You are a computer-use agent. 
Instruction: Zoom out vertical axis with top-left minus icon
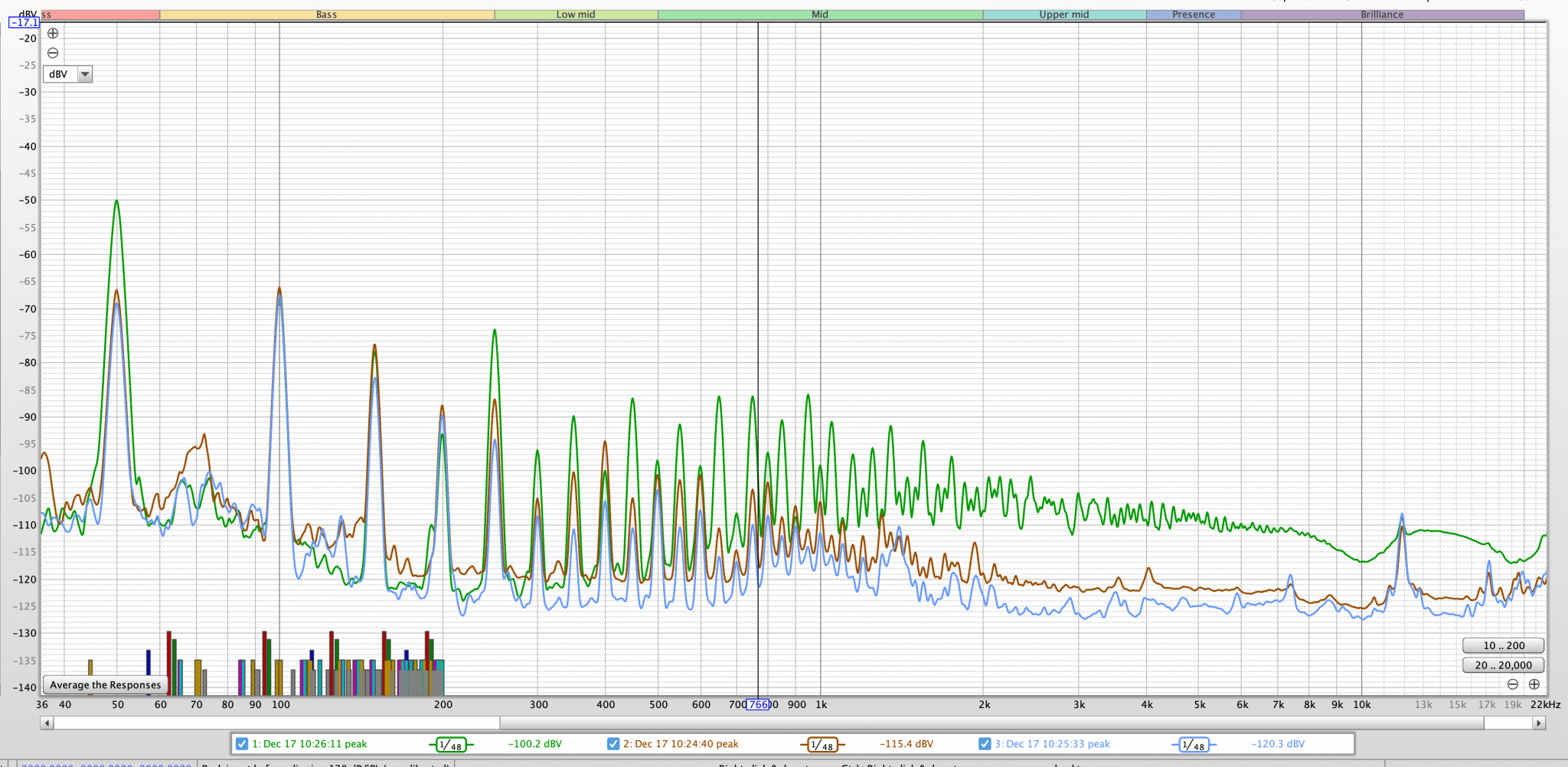[53, 53]
